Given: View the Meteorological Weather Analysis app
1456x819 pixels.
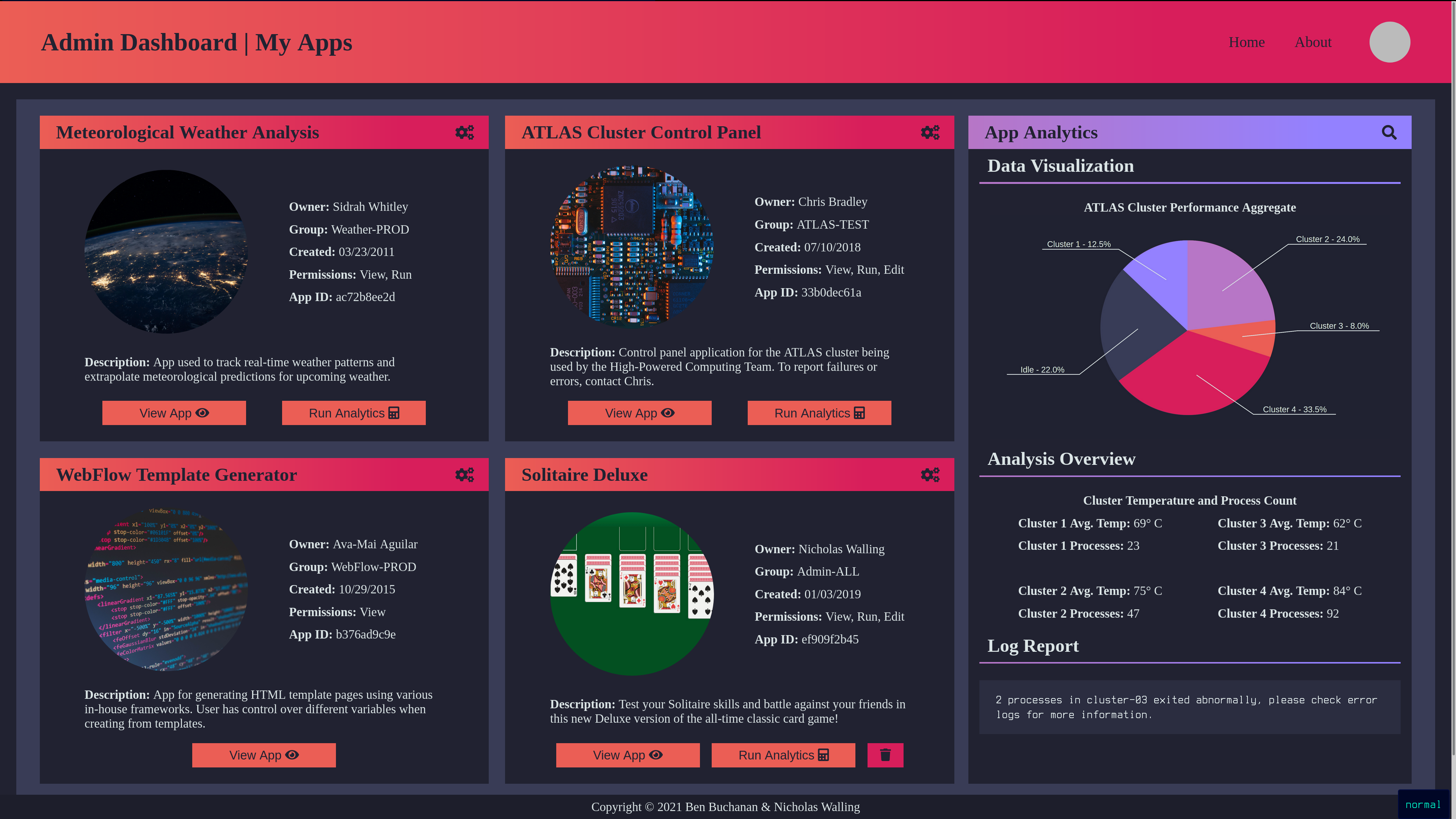Looking at the screenshot, I should (174, 413).
